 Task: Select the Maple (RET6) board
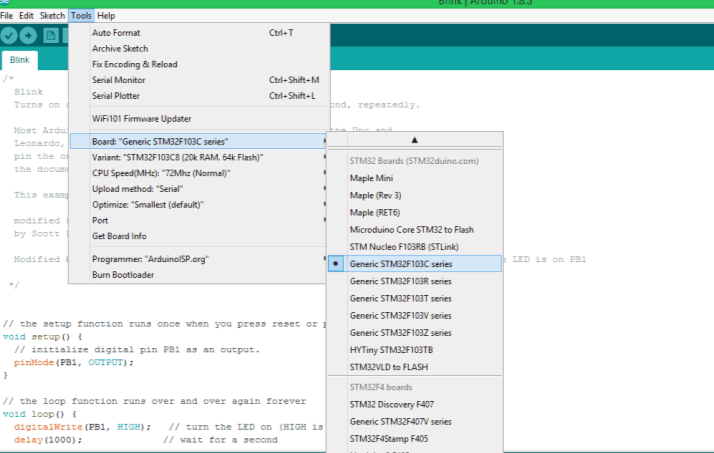pos(415,213)
